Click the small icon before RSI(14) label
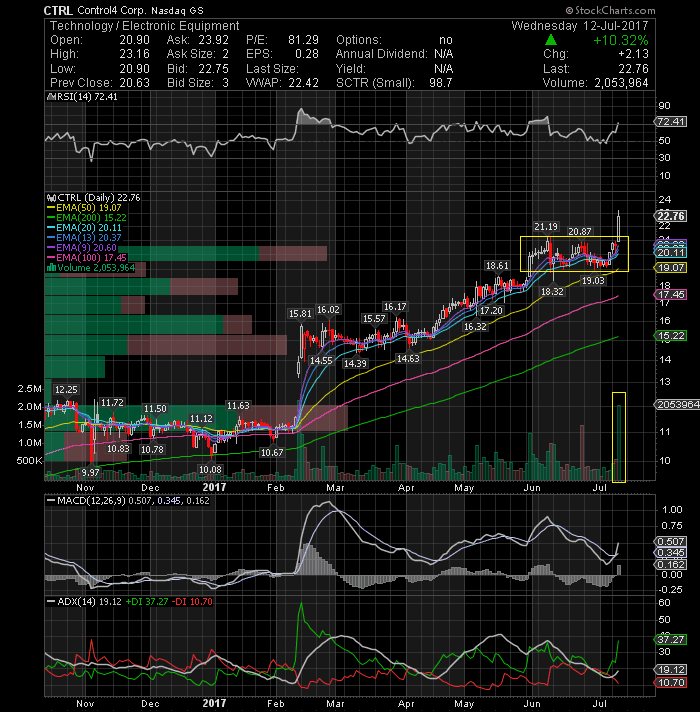The image size is (700, 712). click(51, 97)
